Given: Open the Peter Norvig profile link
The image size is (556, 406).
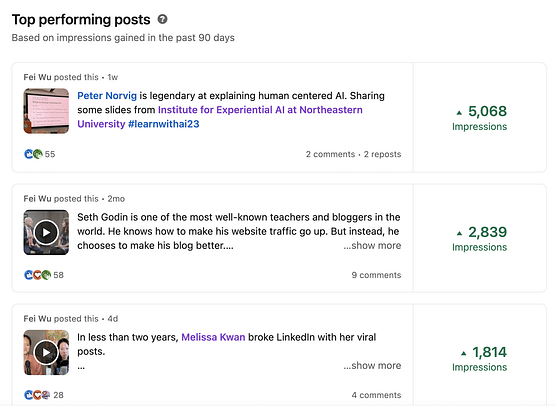Looking at the screenshot, I should click(x=107, y=96).
